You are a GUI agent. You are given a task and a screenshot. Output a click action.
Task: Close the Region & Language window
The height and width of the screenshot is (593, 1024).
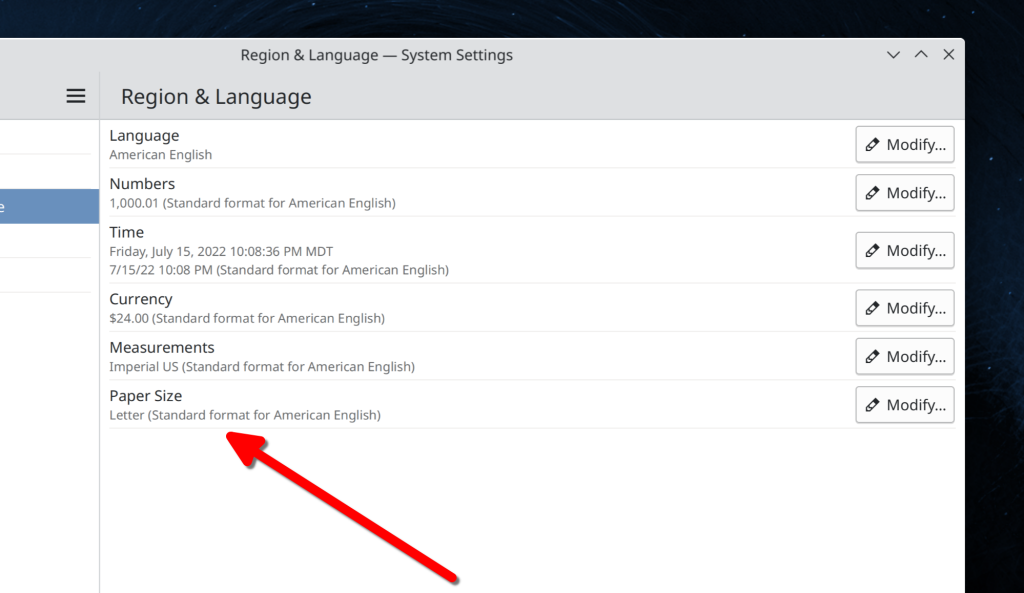tap(948, 55)
